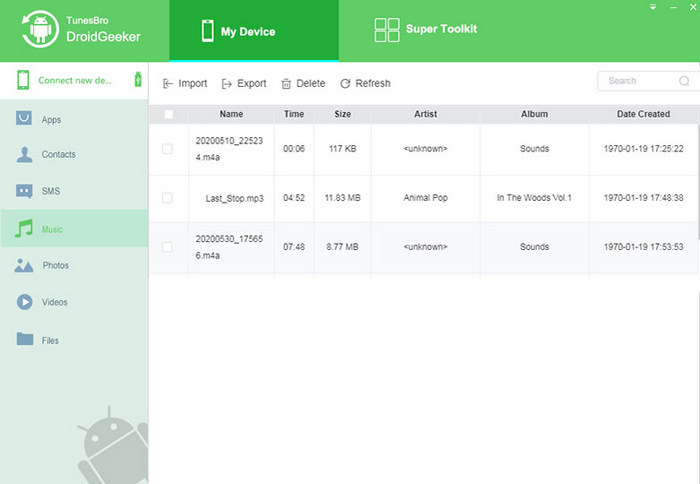Select the file name 20200530_175656.m4a
Screen dimensions: 700x484
pyautogui.click(x=229, y=247)
